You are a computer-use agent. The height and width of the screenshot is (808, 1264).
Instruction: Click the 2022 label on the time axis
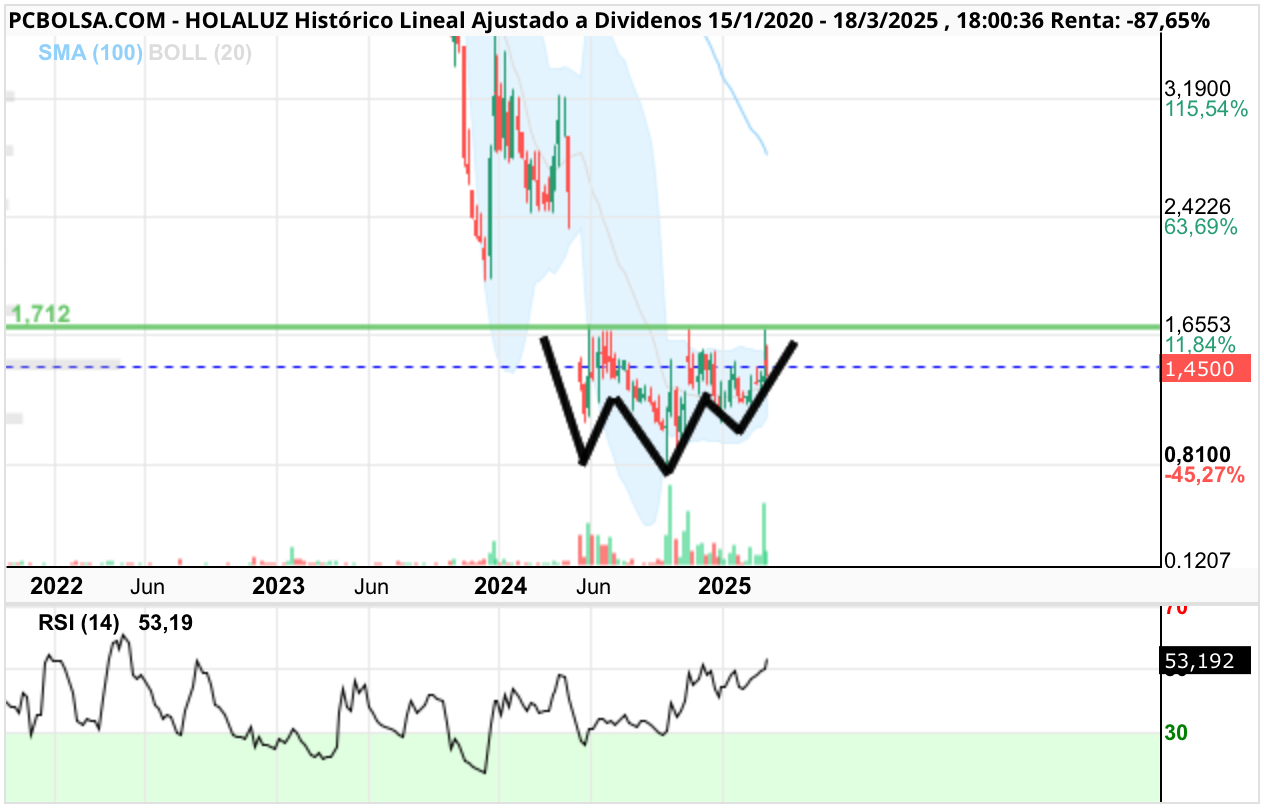(57, 585)
